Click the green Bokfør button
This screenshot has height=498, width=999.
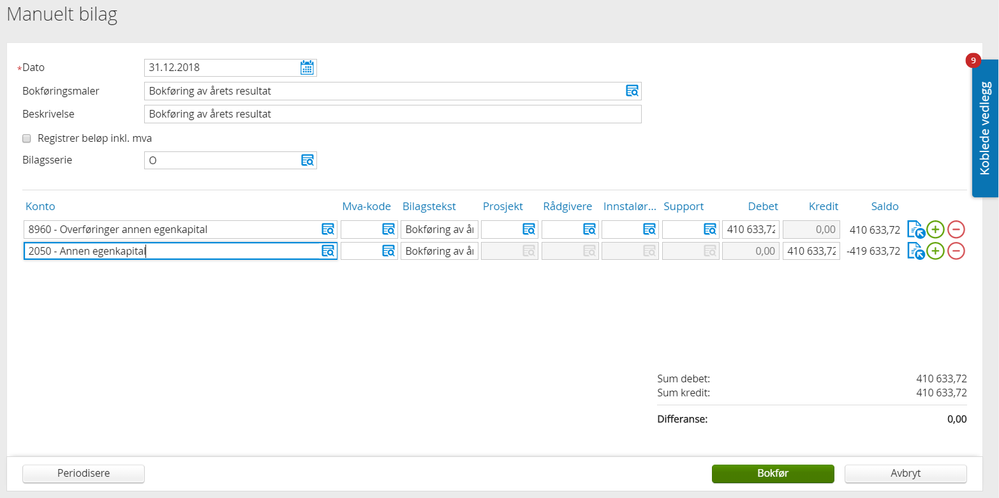click(x=773, y=474)
